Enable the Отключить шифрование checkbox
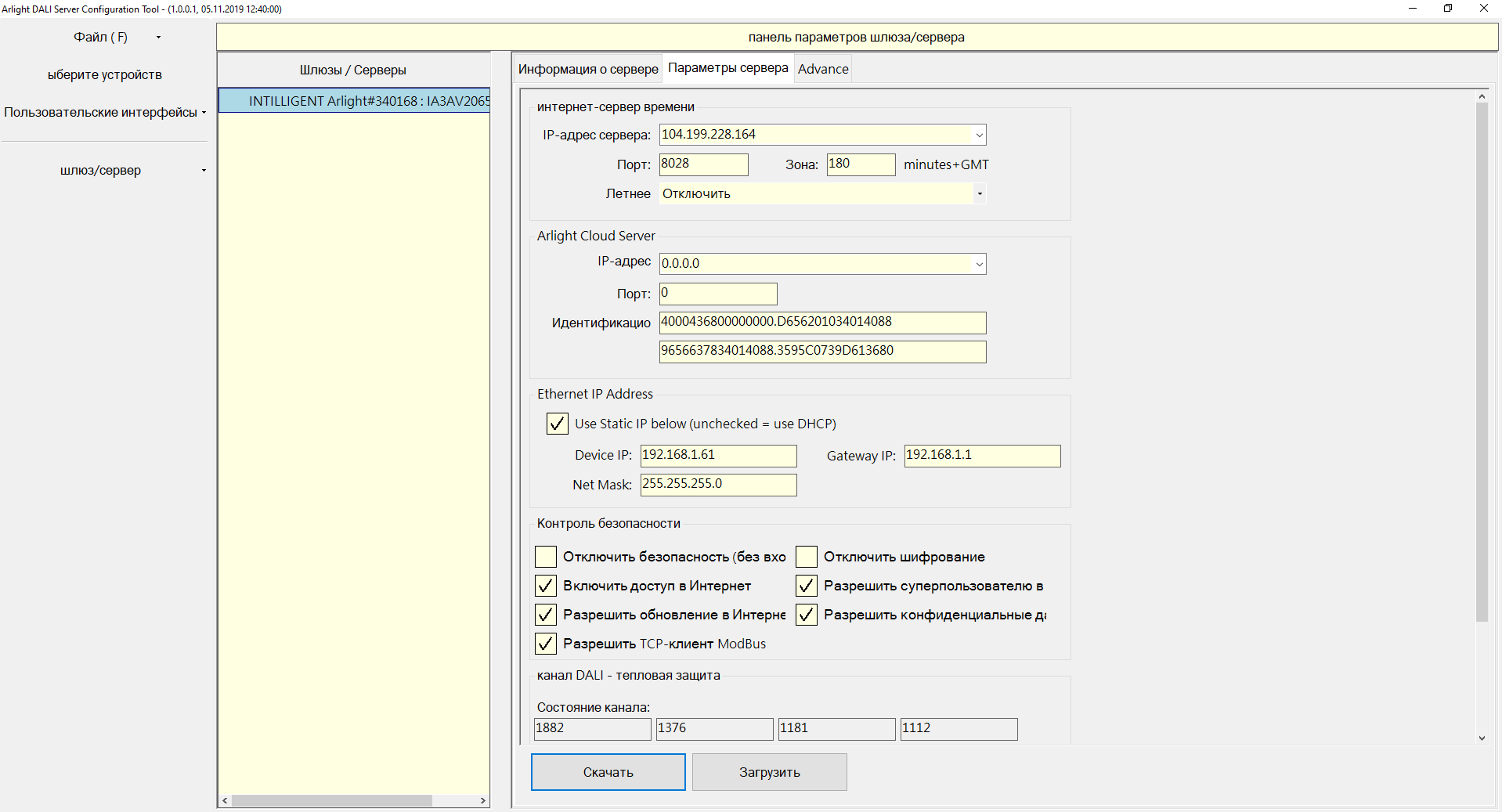This screenshot has width=1502, height=812. tap(806, 557)
